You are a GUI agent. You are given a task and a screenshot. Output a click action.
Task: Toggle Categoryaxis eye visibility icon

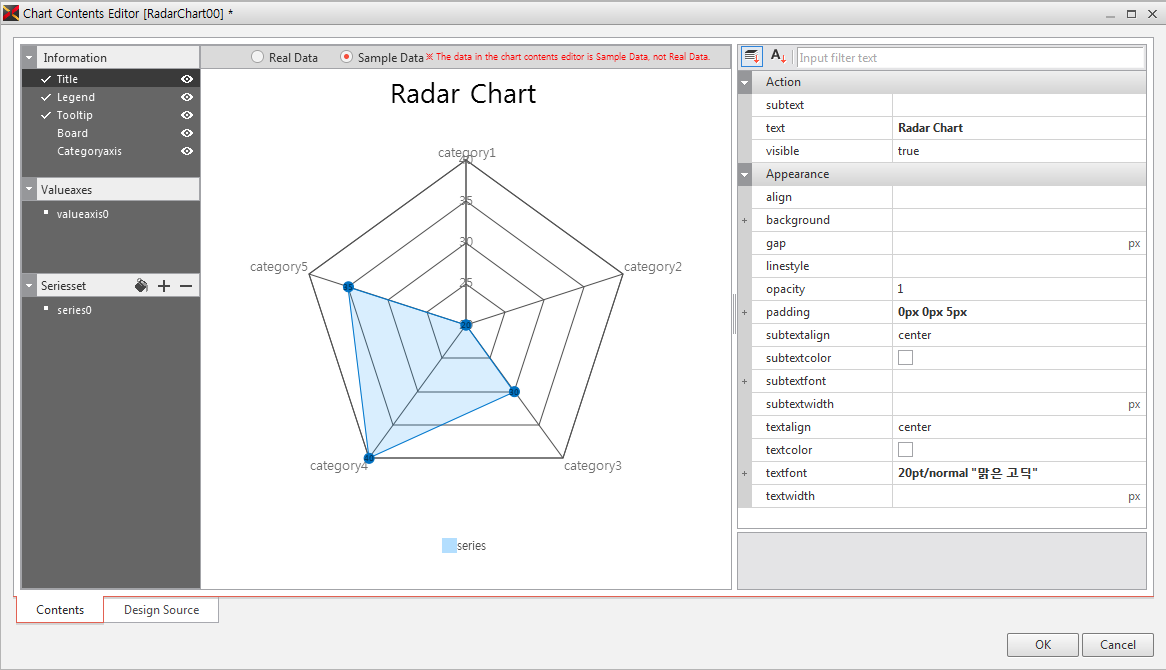pyautogui.click(x=187, y=151)
